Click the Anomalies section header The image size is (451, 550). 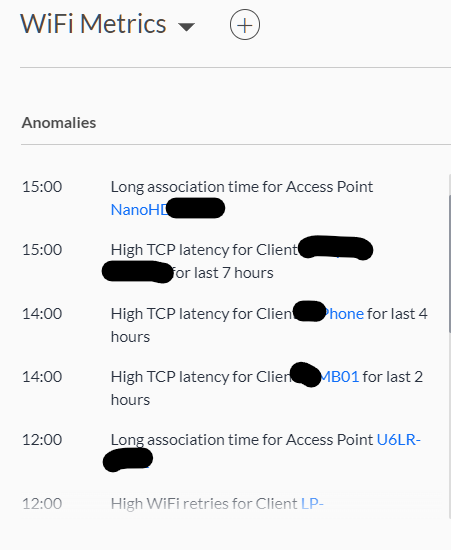[x=59, y=123]
